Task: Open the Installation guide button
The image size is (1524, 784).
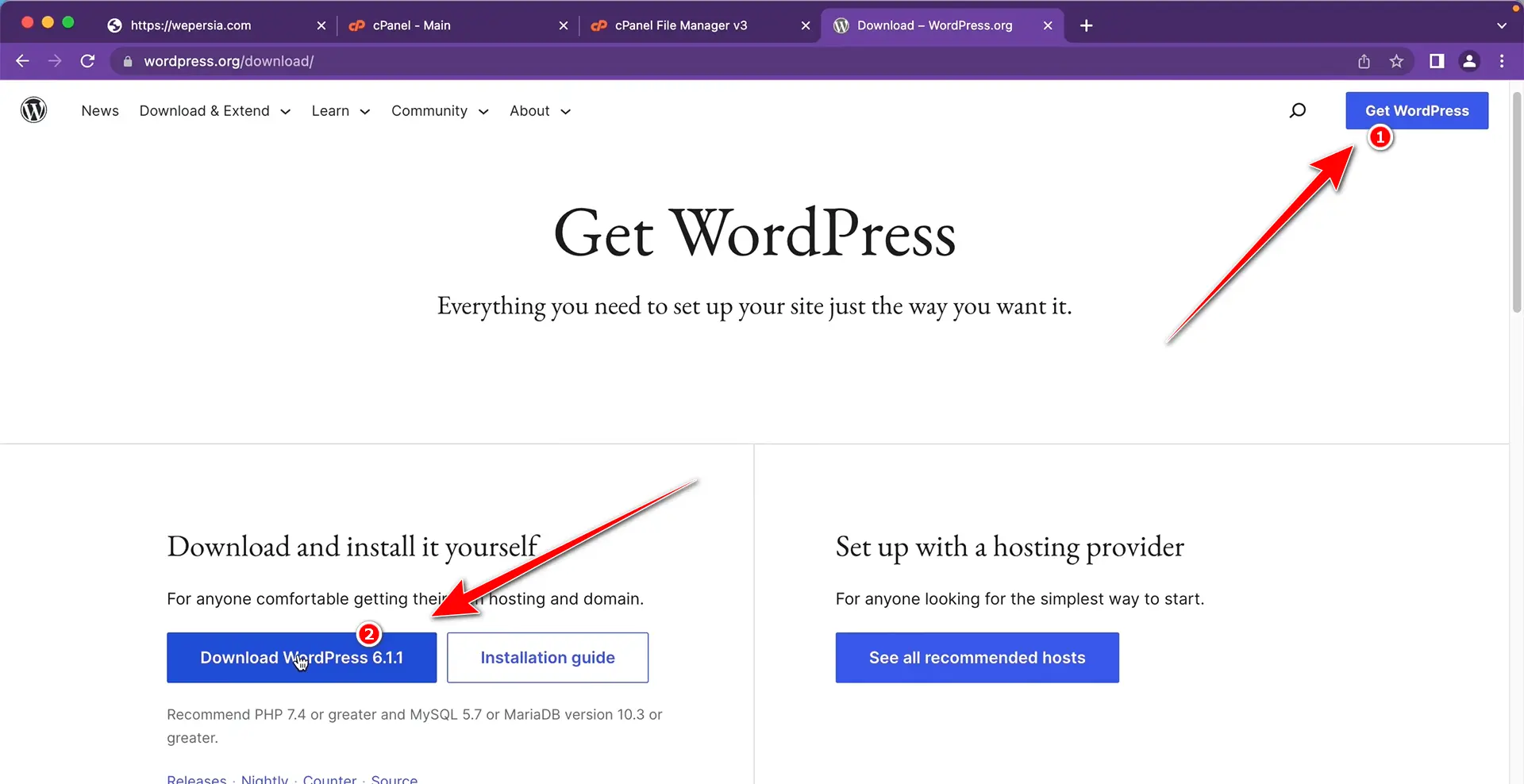Action: [x=548, y=657]
